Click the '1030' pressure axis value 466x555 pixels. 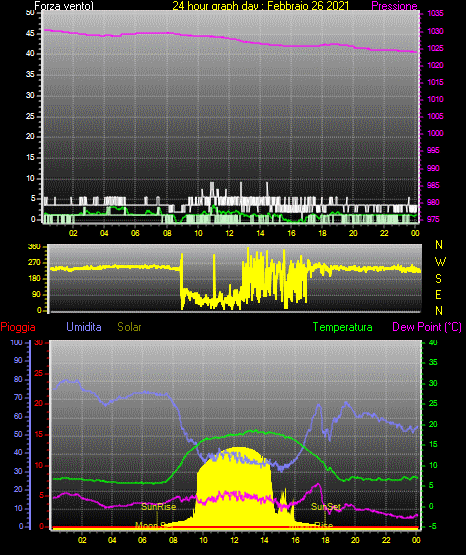point(435,31)
